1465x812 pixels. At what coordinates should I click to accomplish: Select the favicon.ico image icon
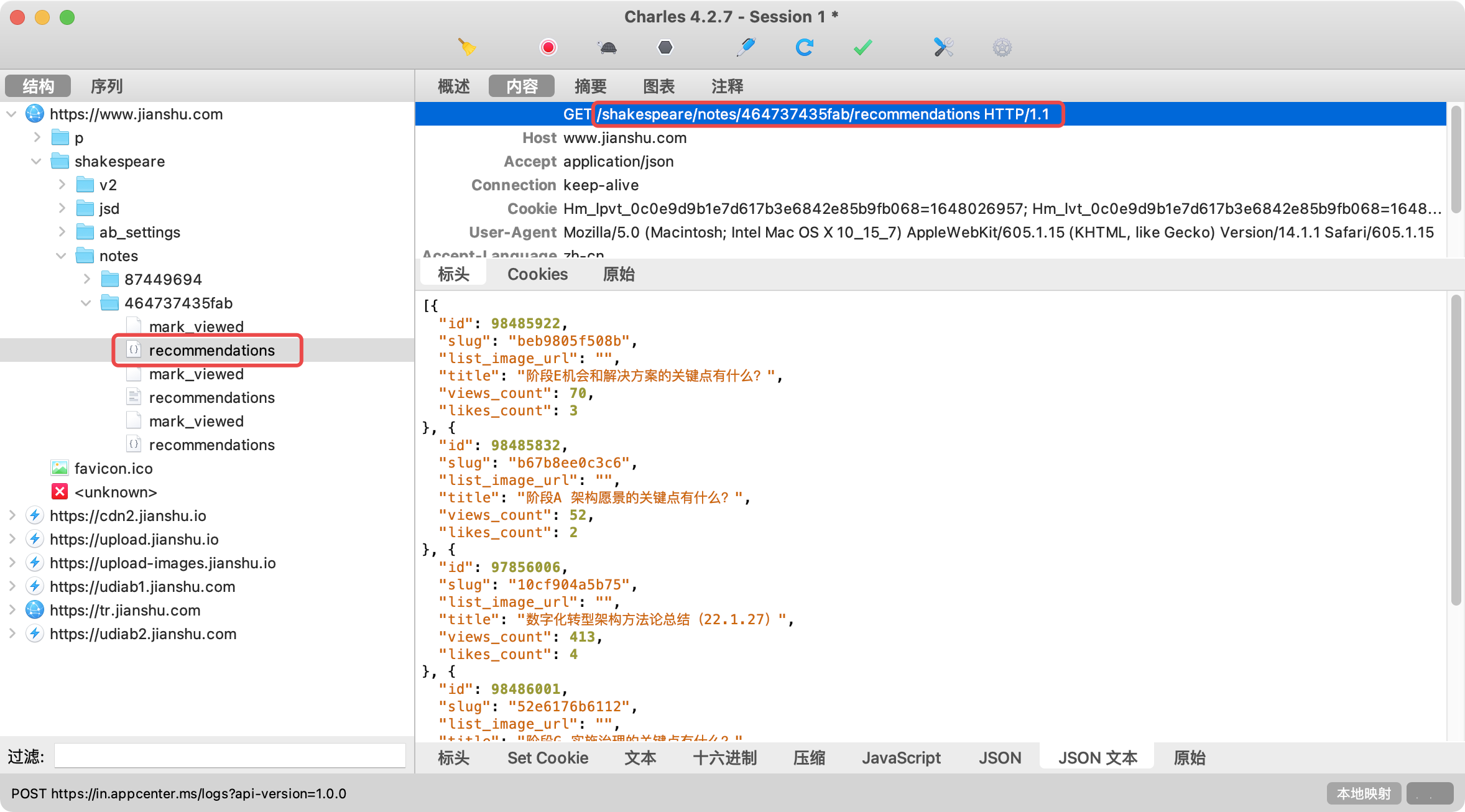pyautogui.click(x=60, y=468)
